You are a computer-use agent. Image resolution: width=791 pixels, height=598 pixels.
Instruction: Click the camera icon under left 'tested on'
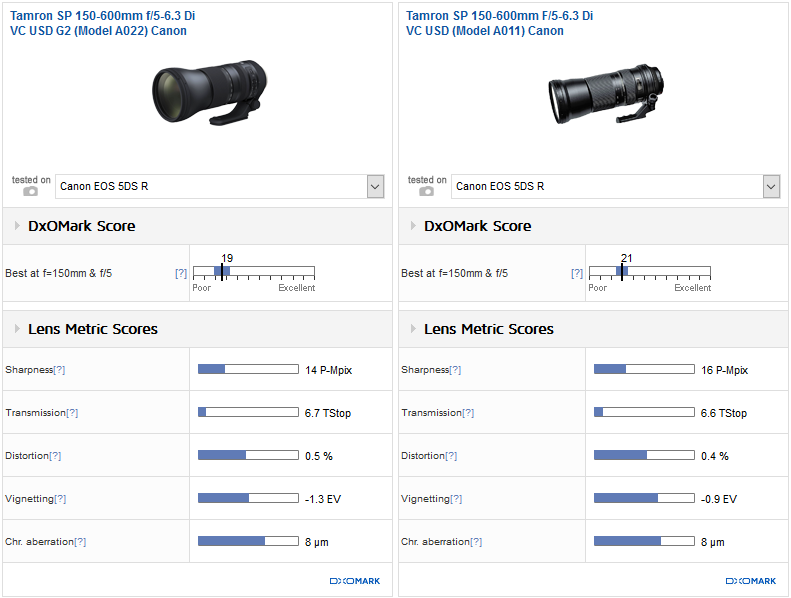[31, 191]
